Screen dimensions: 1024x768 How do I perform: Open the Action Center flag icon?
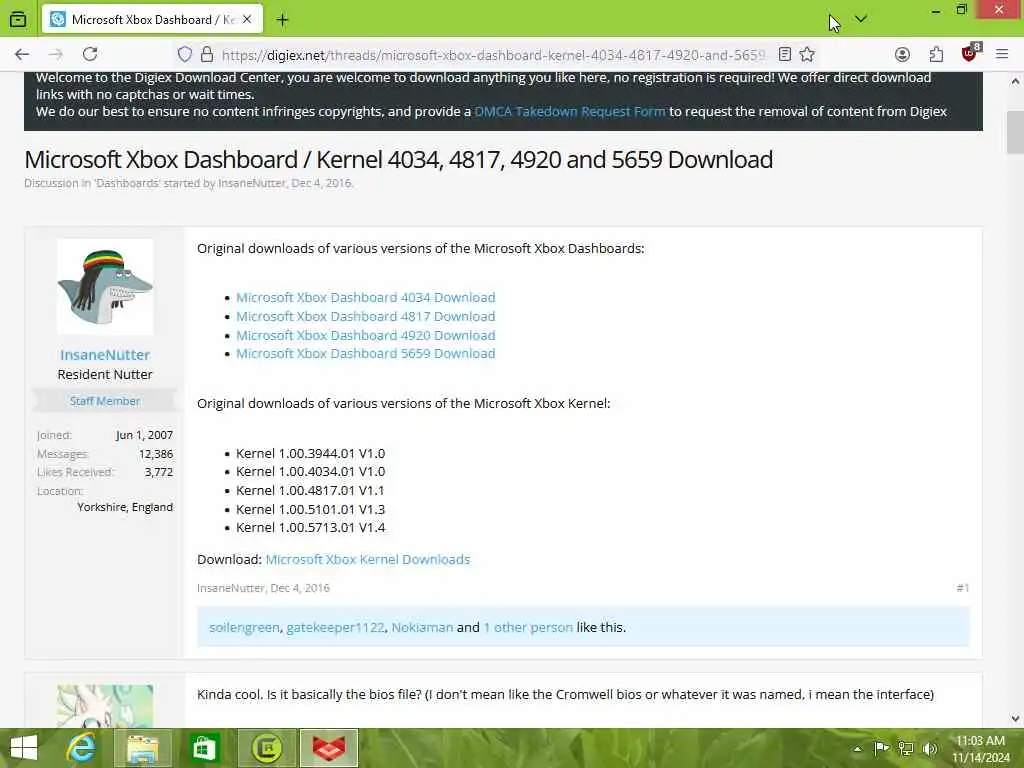click(882, 748)
